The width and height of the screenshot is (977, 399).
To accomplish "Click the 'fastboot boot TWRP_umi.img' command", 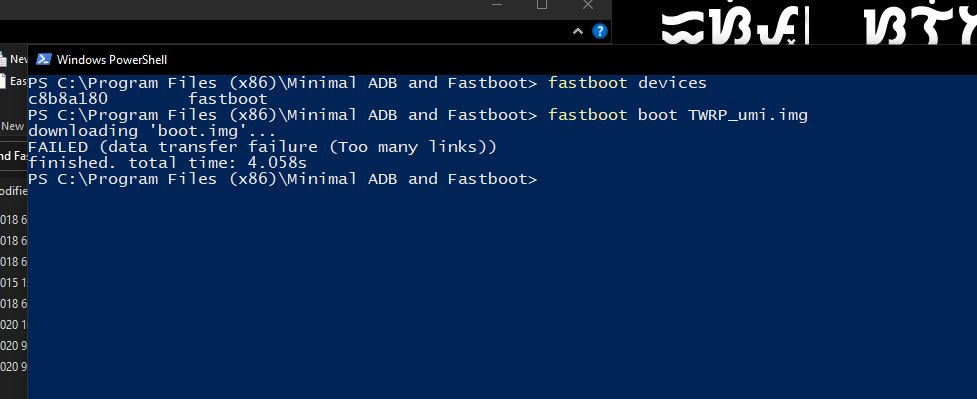I will pyautogui.click(x=678, y=115).
